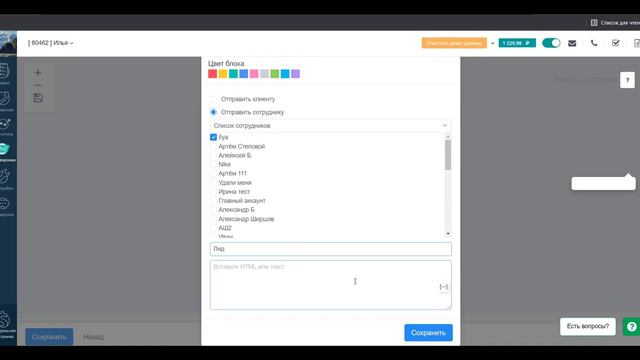Pick the gray block color swatch
Screen dimensions: 640x360
coord(264,74)
